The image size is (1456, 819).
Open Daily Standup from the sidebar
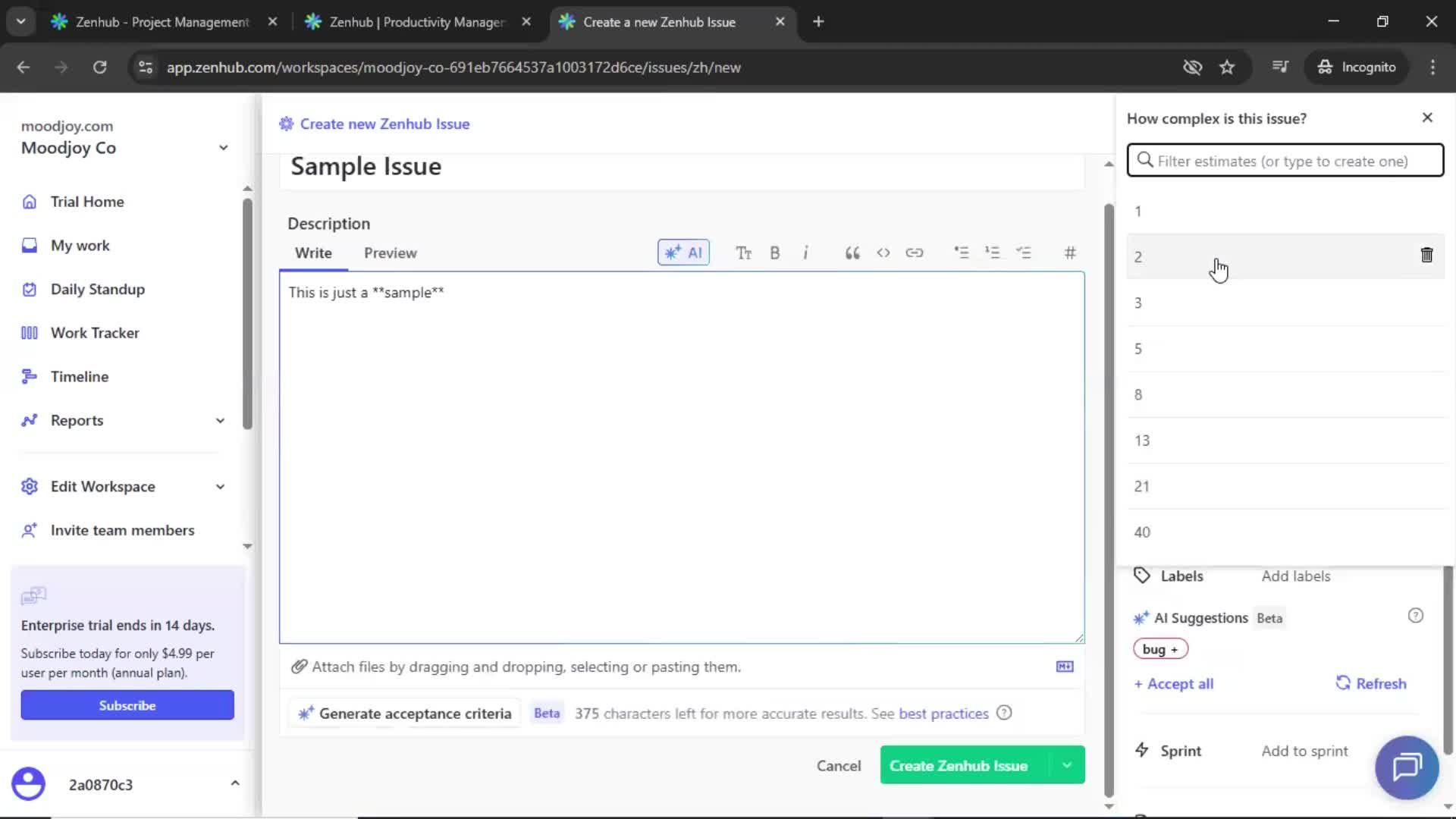[x=97, y=289]
